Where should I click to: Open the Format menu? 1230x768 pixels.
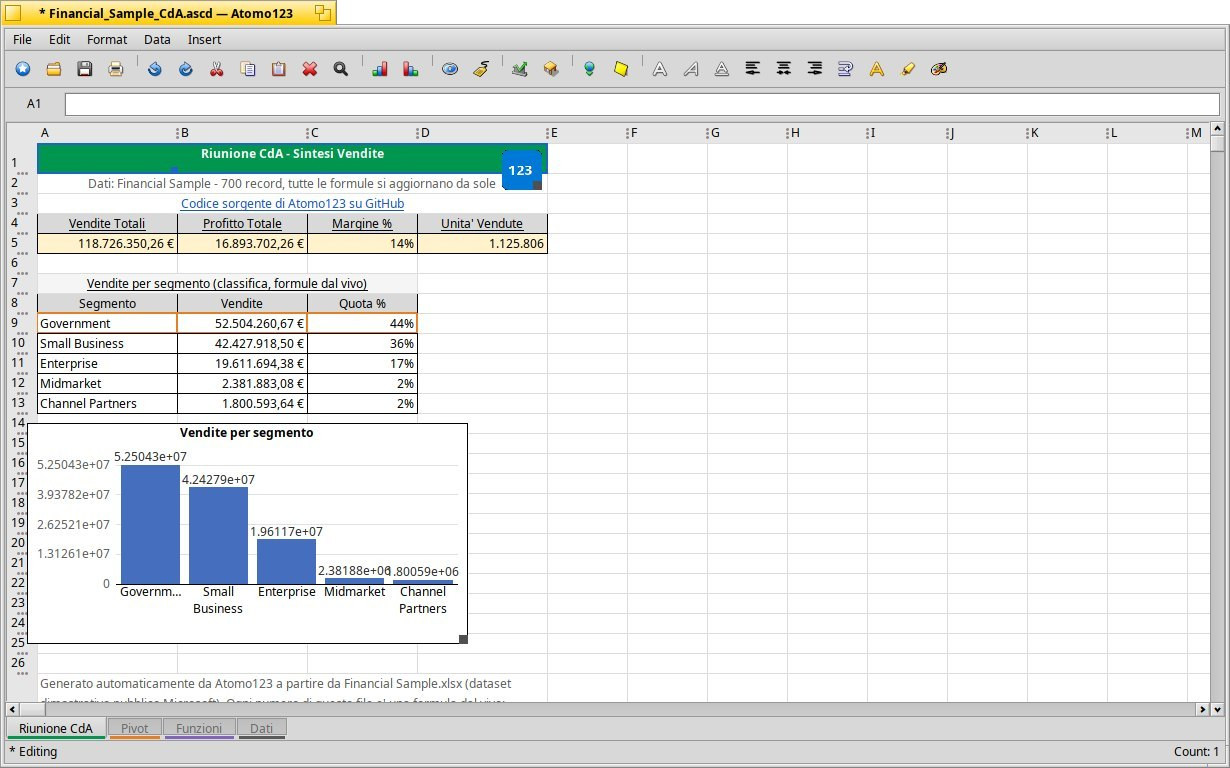pos(107,39)
